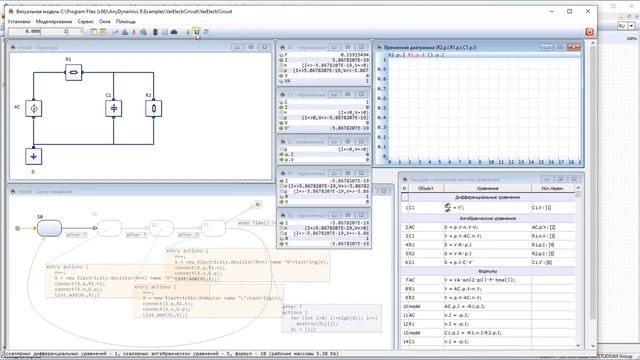Viewport: 640px width, 360px height.
Task: Open the Сервис menu
Action: point(85,21)
